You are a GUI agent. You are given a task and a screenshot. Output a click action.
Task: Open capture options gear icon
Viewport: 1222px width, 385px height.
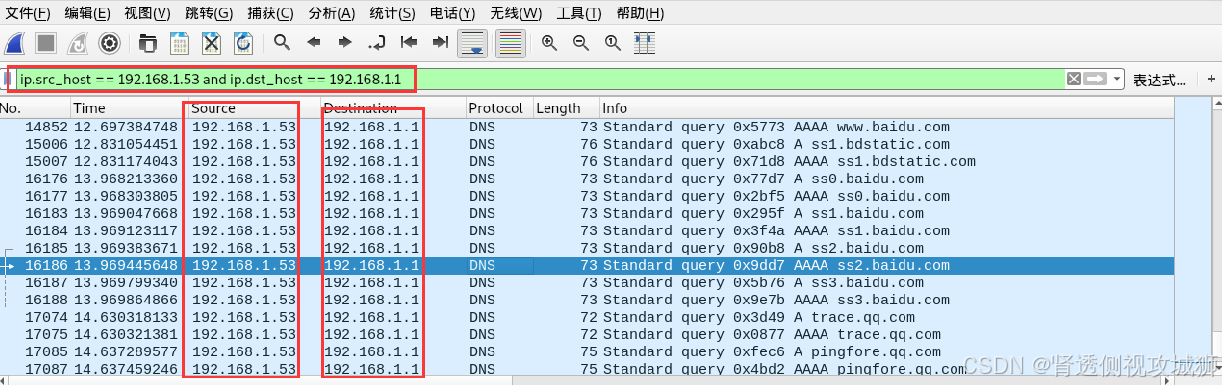point(109,42)
